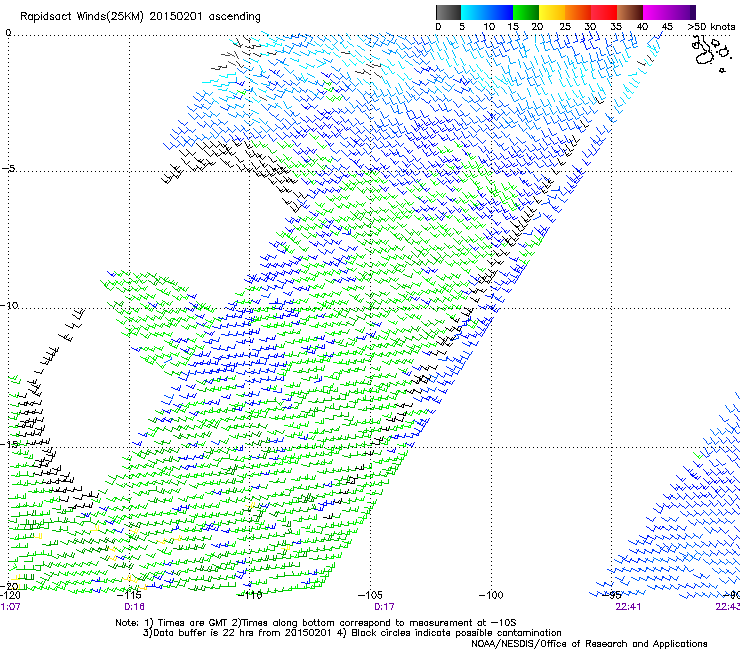The width and height of the screenshot is (740, 650).
Task: Click the Galapagos islands outline
Action: pos(710,52)
